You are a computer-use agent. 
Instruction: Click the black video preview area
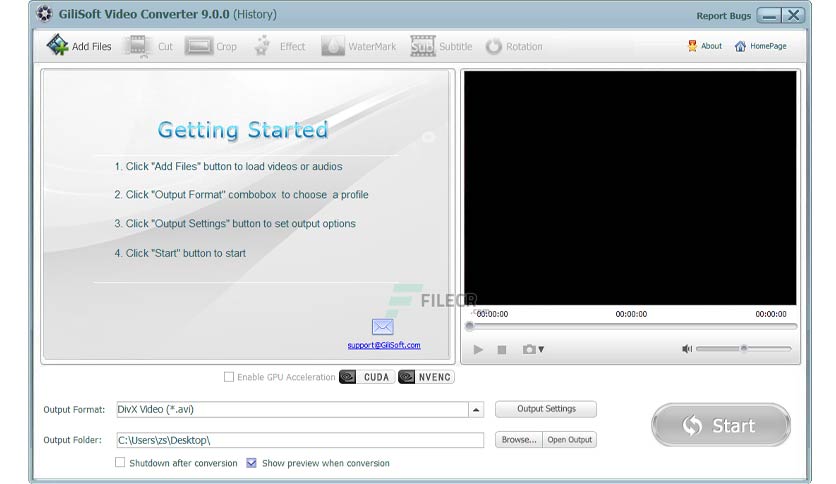click(x=630, y=188)
